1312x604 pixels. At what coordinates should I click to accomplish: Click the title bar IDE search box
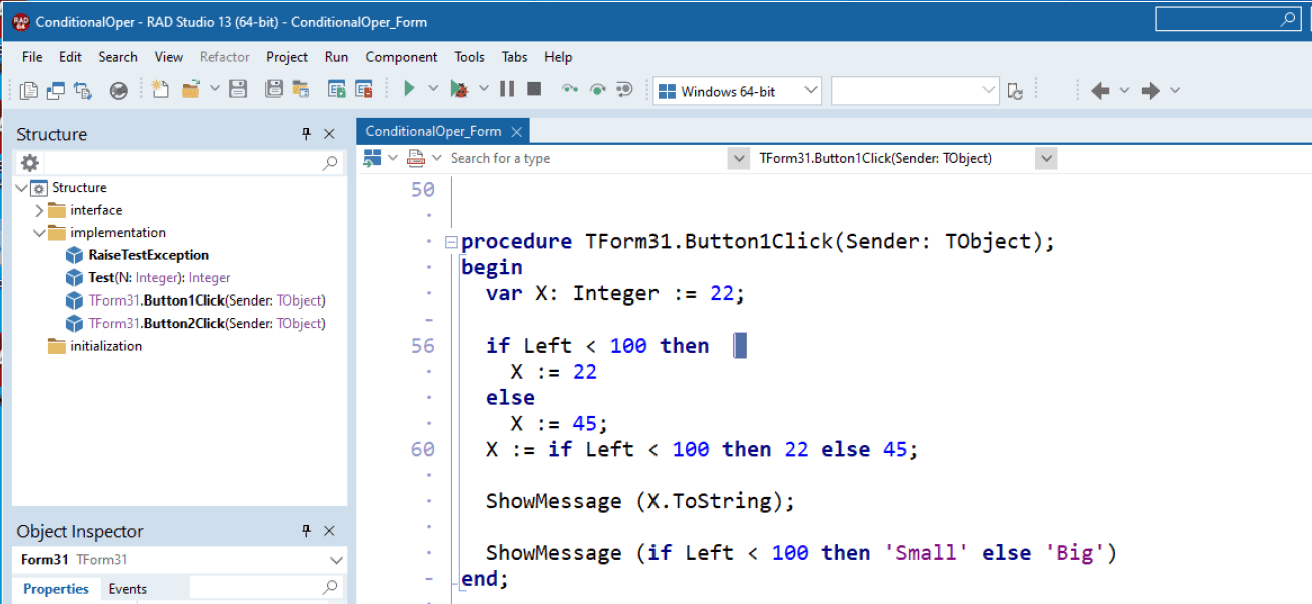pos(1228,19)
